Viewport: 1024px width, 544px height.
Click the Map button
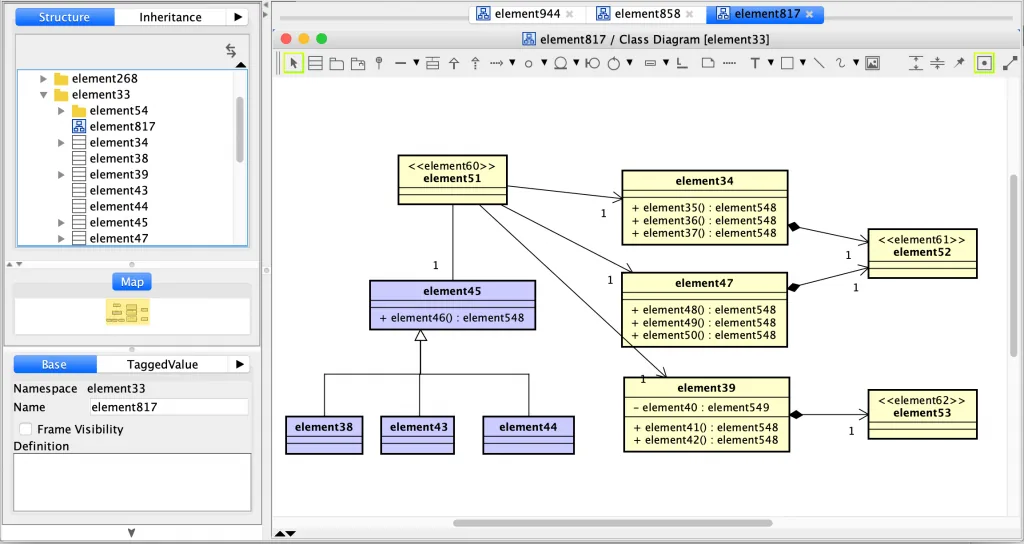point(132,281)
